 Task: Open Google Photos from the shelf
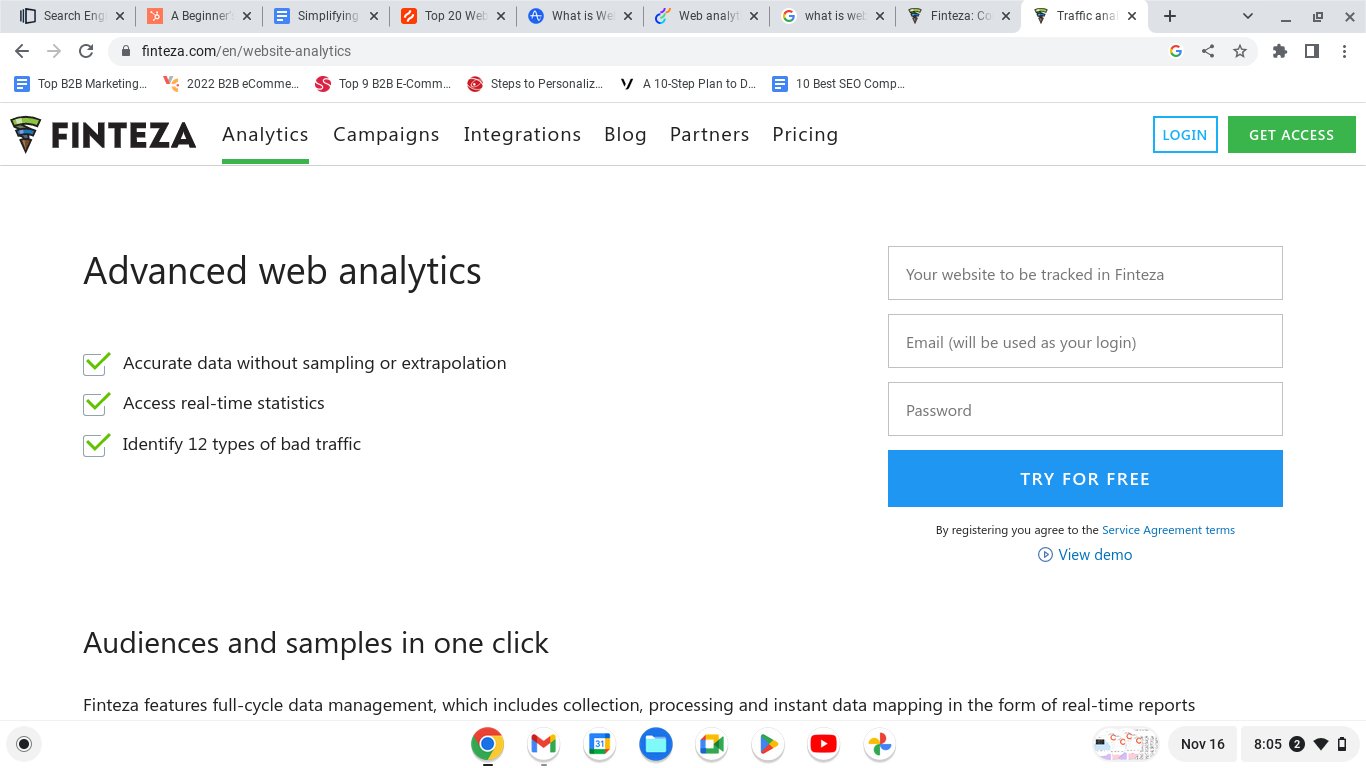tap(879, 744)
